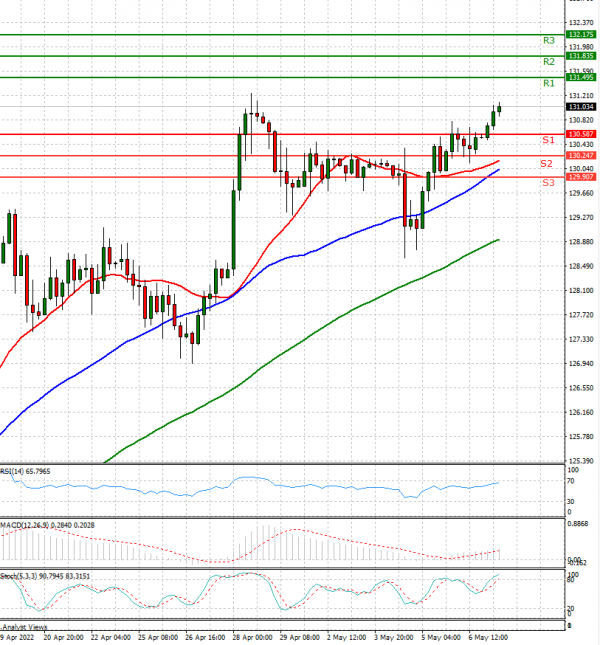Click the R3 resistance level label
This screenshot has height=645, width=600.
click(549, 41)
